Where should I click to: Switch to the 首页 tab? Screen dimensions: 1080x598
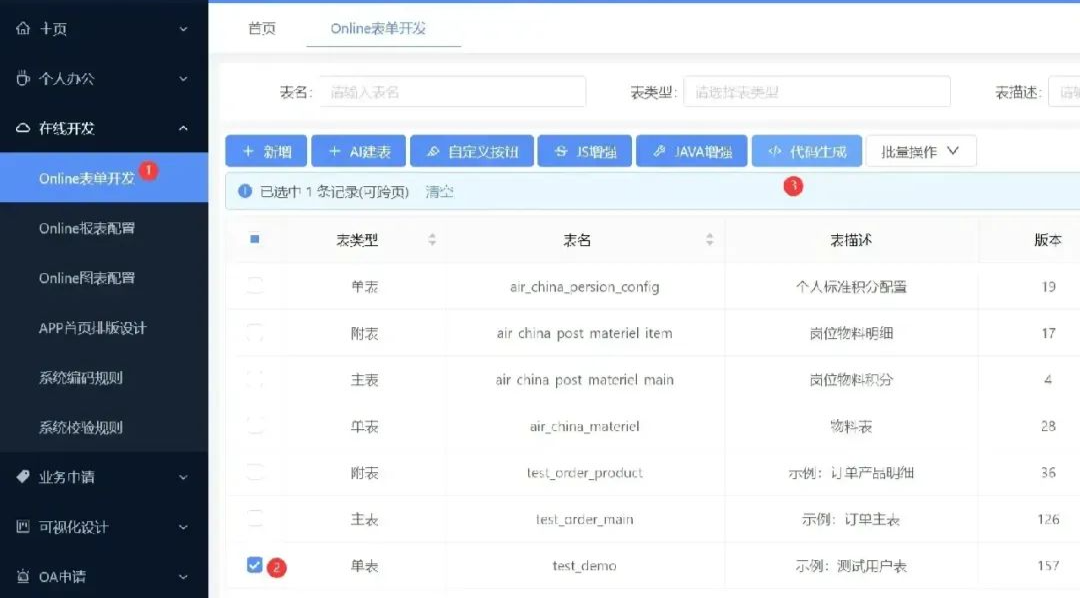262,28
